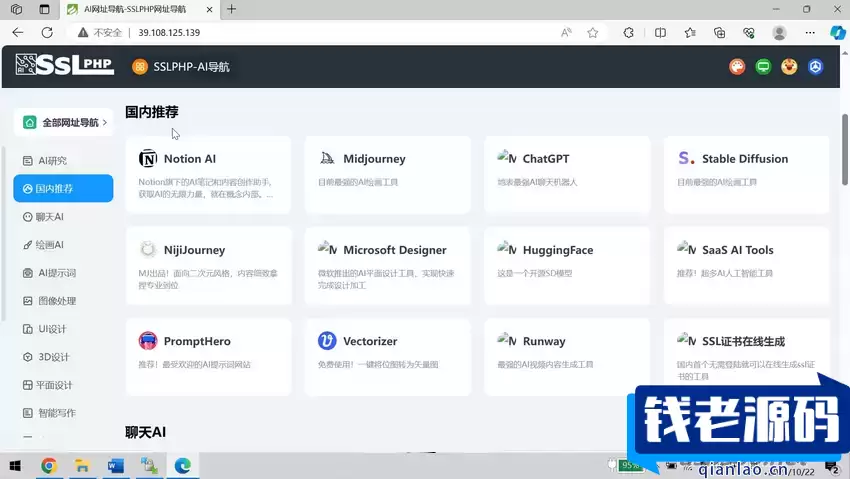This screenshot has height=479, width=850.
Task: Open the Midjourney card
Action: click(x=388, y=174)
